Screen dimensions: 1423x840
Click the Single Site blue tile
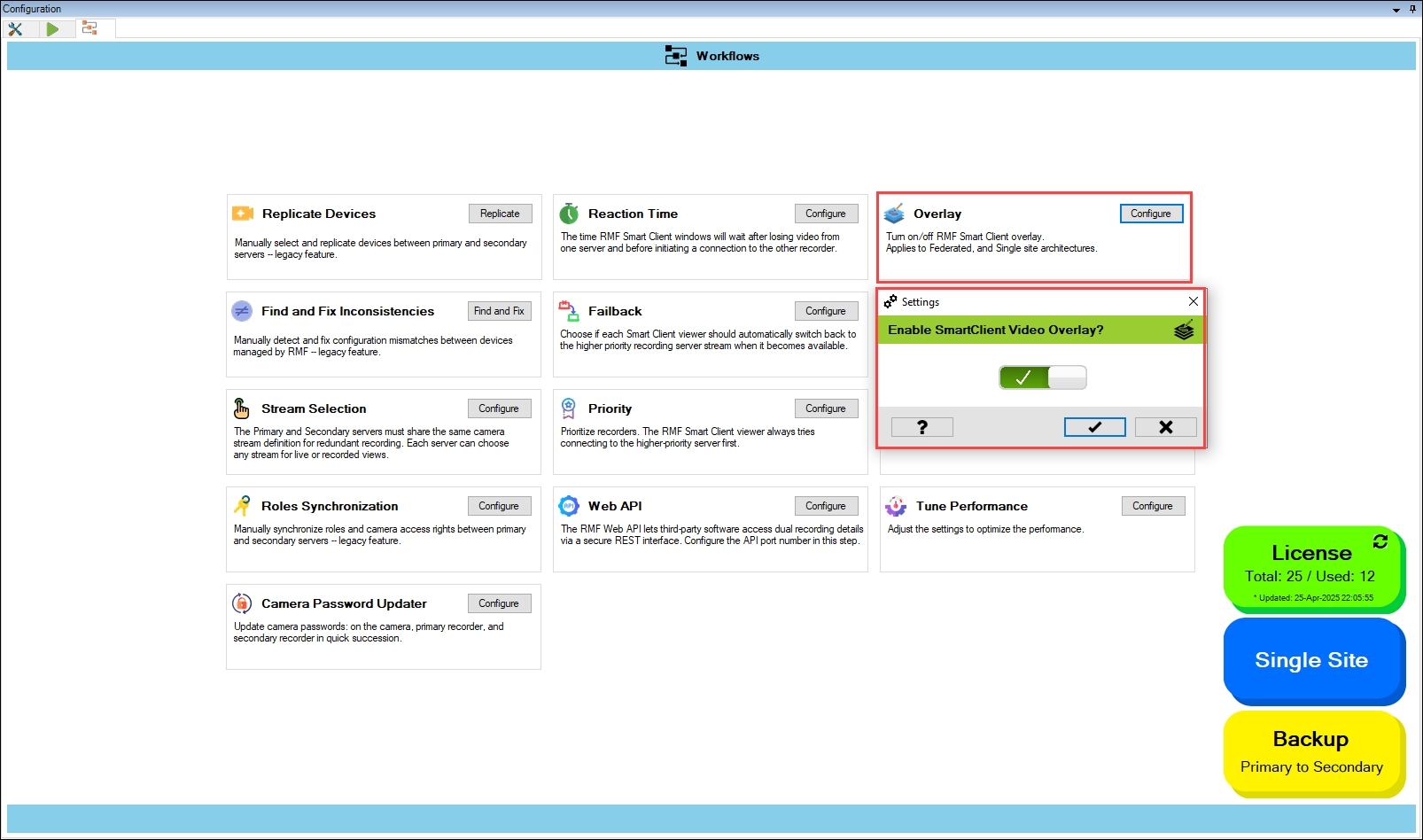tap(1311, 660)
